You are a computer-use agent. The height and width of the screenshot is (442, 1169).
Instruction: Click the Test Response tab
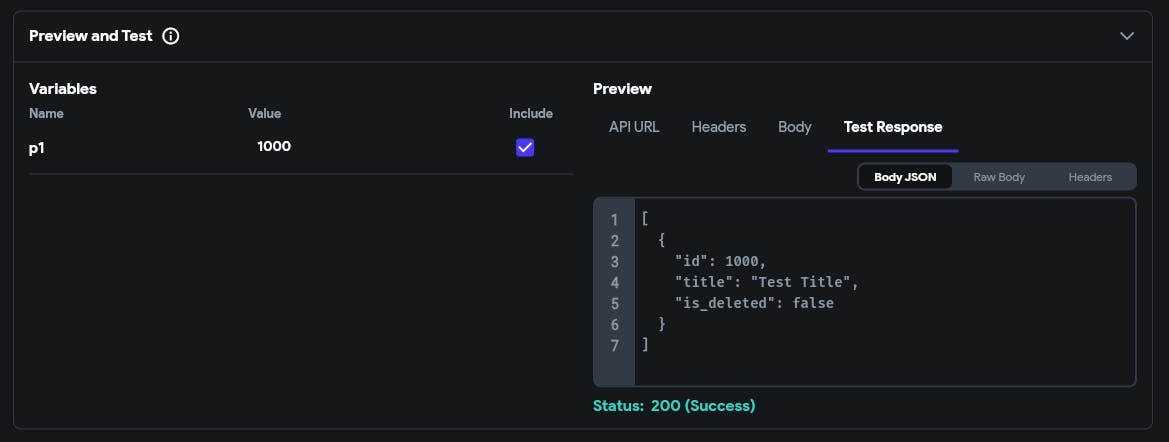coord(893,127)
